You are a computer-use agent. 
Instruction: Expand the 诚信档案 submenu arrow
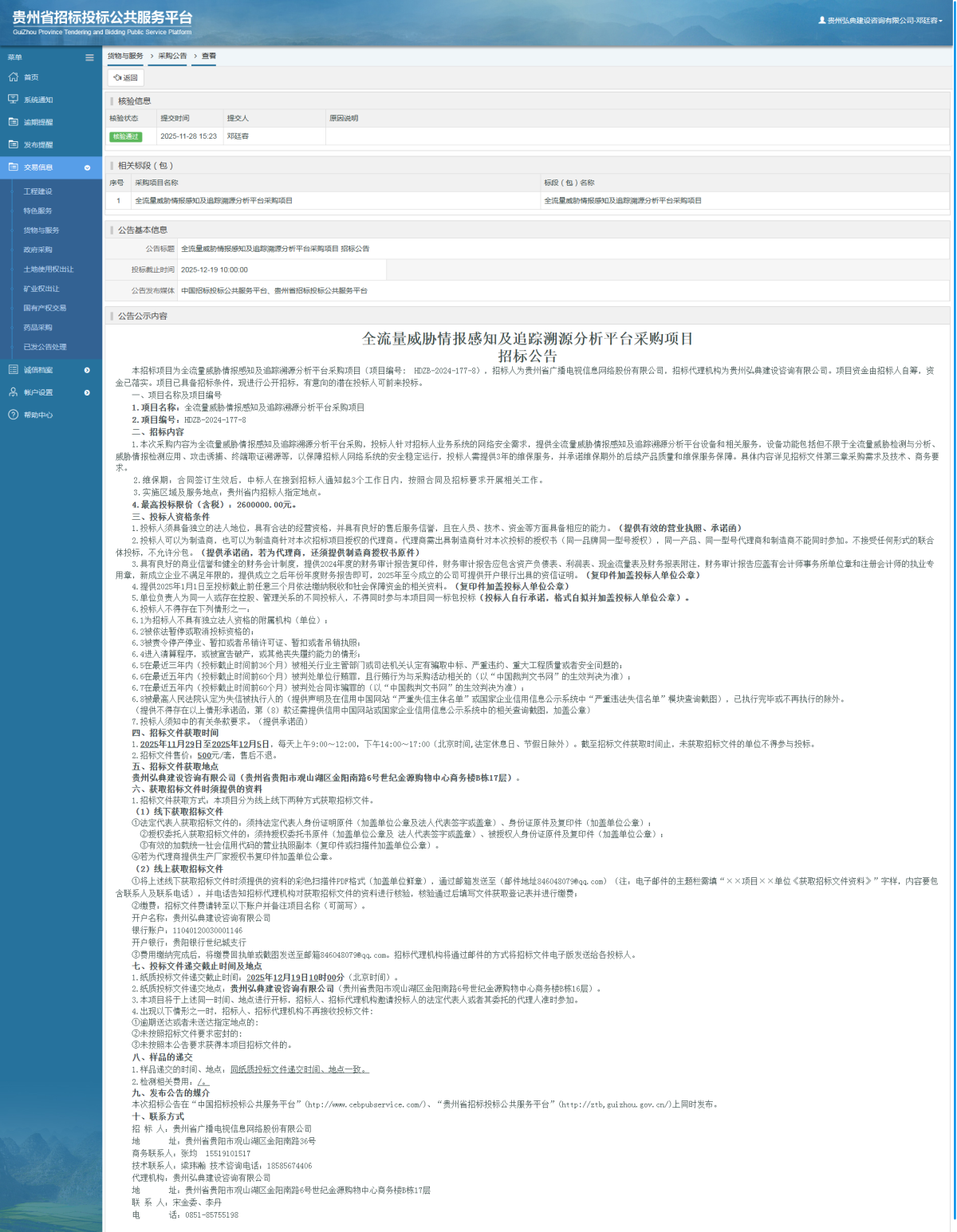click(x=87, y=370)
